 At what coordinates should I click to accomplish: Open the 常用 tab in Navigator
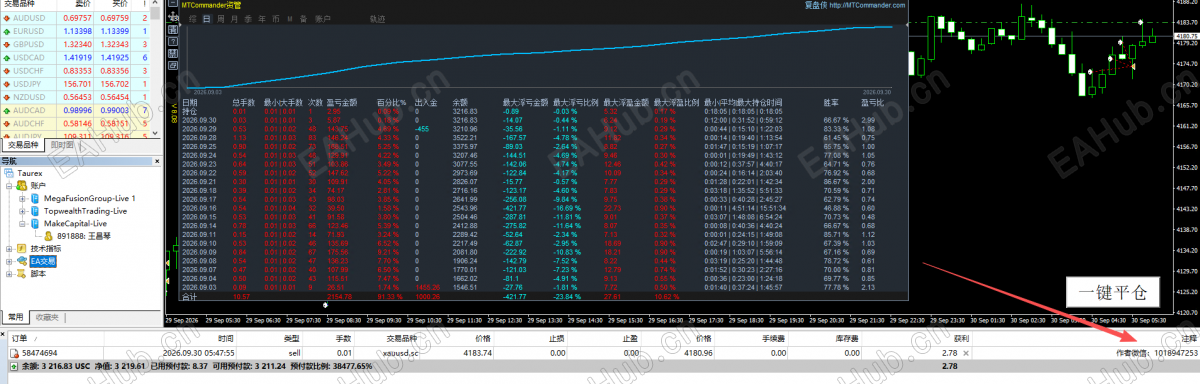pos(17,317)
